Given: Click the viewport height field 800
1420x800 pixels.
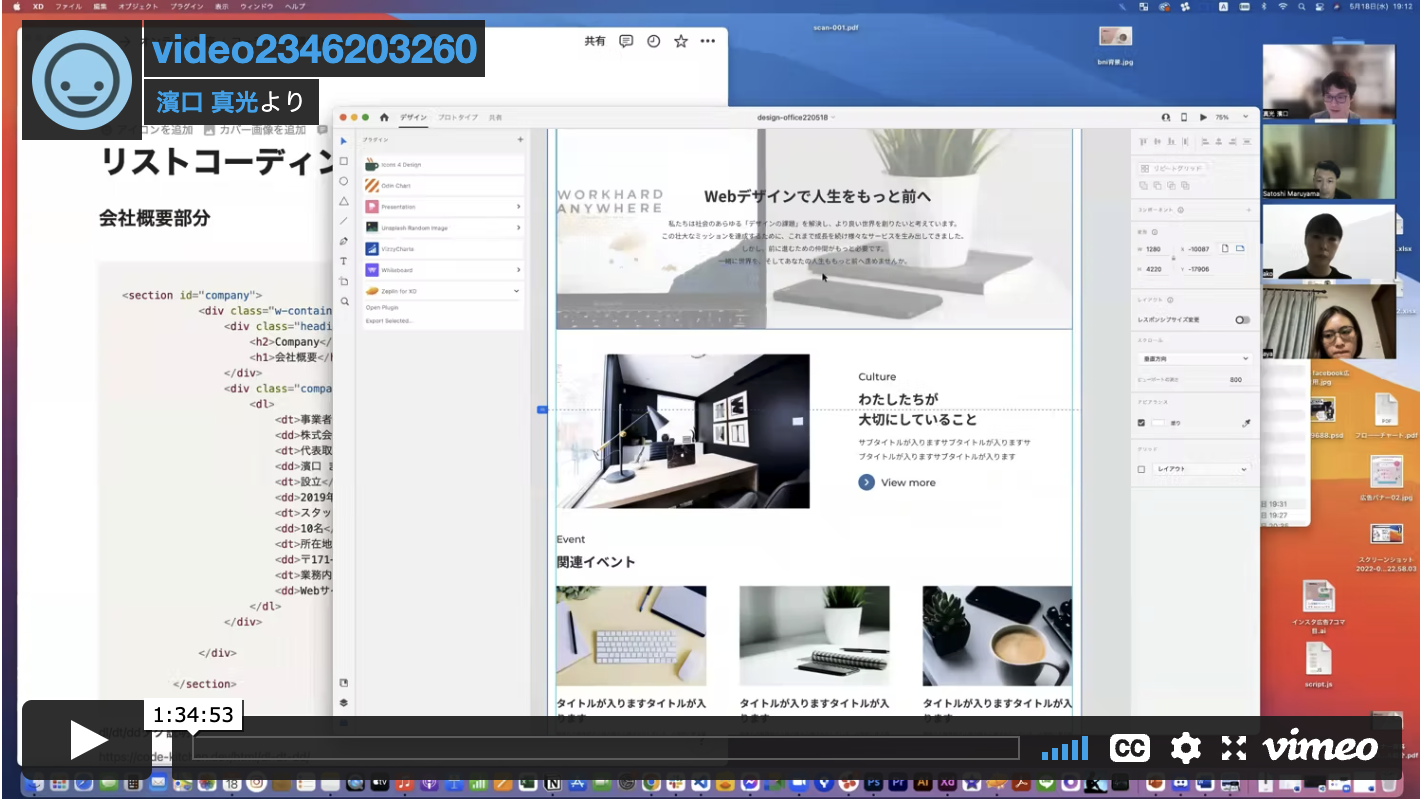Looking at the screenshot, I should [1236, 380].
